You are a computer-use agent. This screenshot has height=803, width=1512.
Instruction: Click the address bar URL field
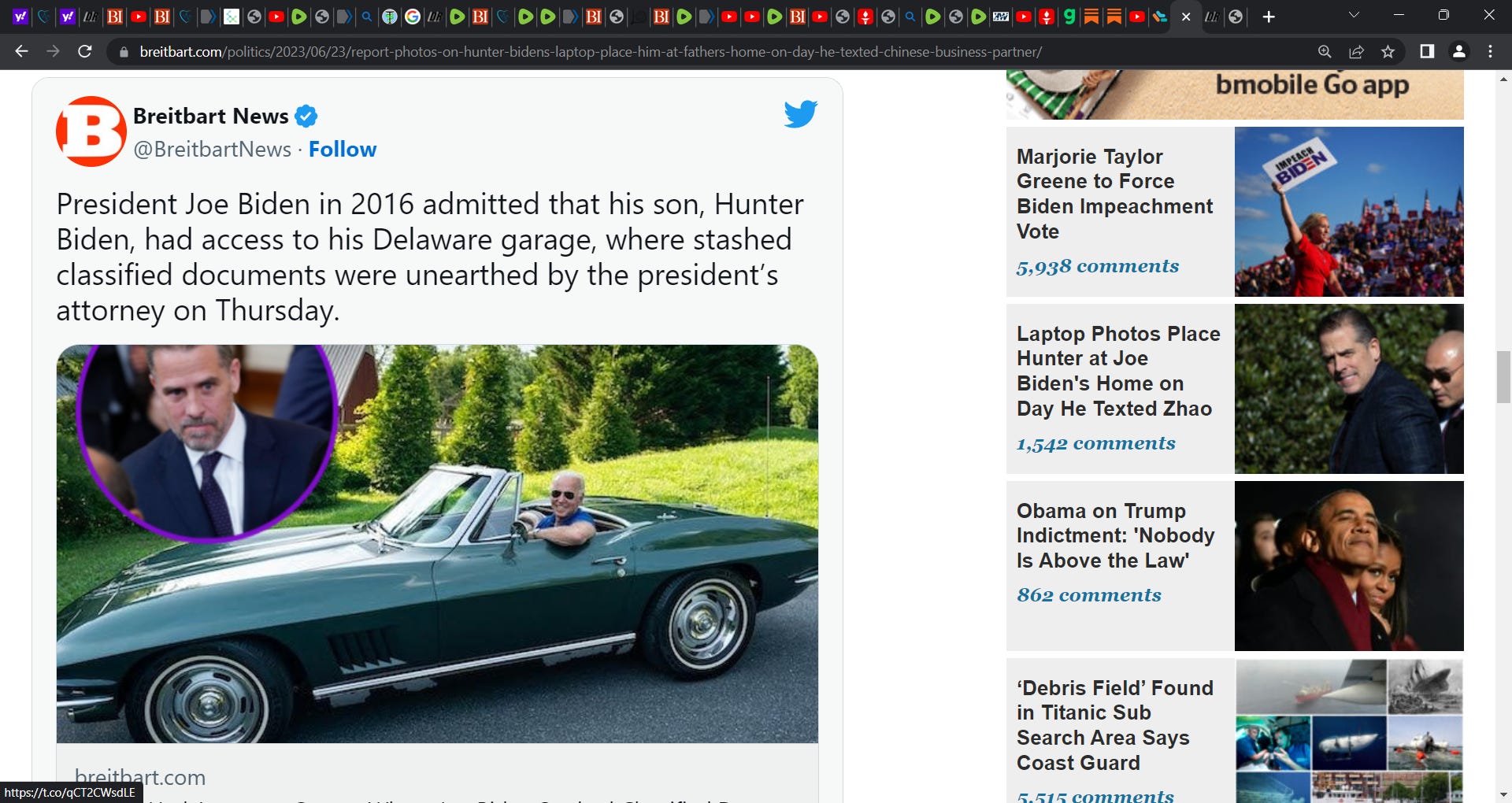(591, 52)
